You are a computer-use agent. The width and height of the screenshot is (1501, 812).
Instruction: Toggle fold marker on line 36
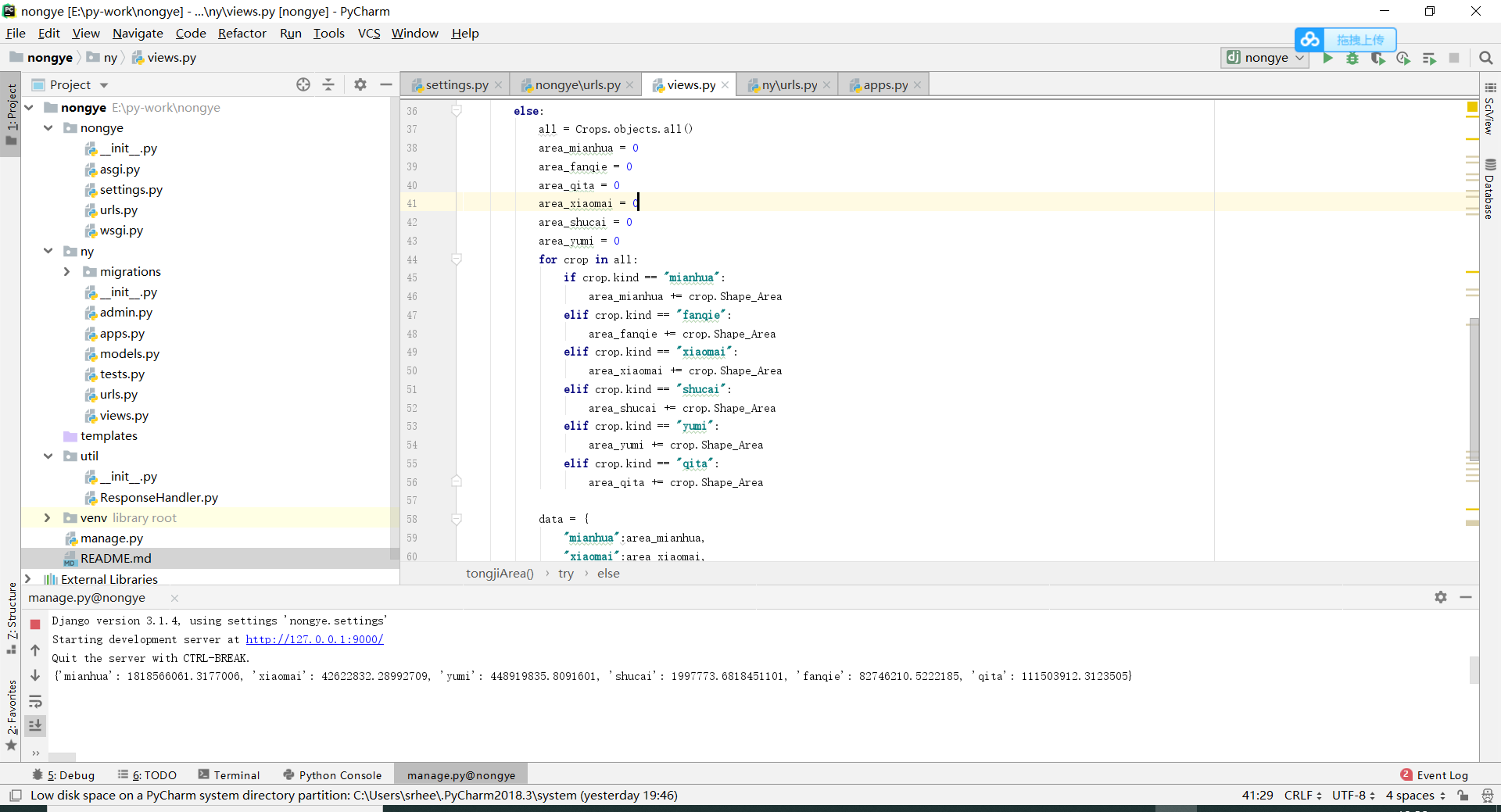(457, 111)
